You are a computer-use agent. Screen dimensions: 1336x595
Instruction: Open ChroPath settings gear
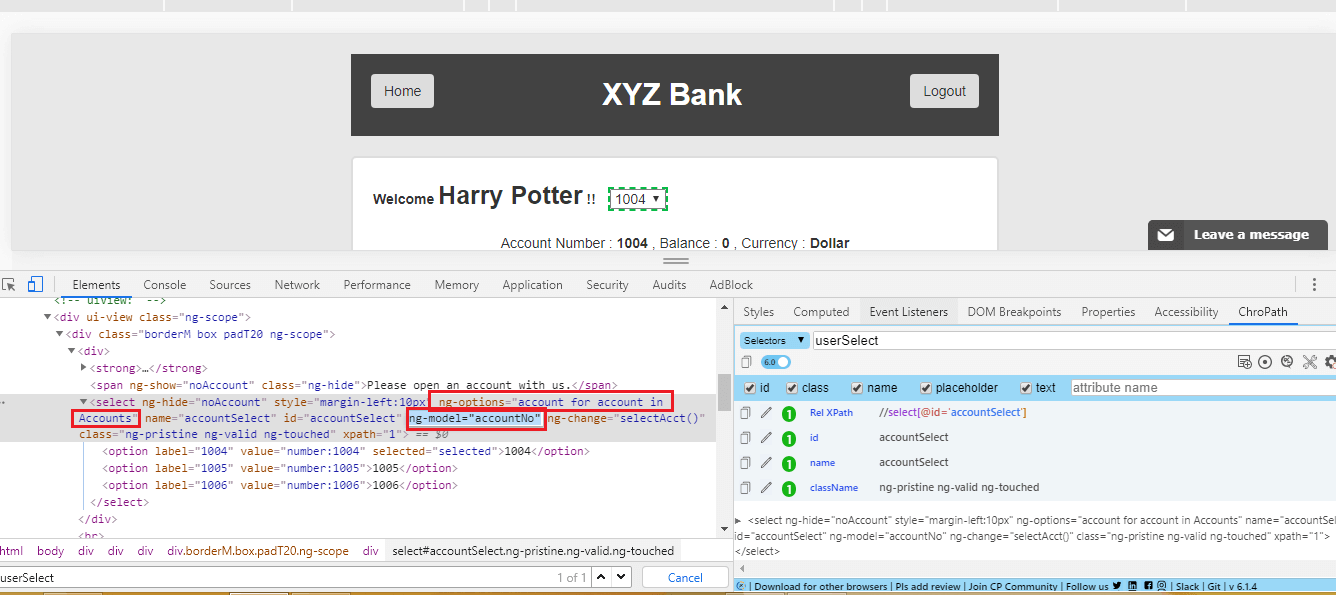click(x=1330, y=362)
